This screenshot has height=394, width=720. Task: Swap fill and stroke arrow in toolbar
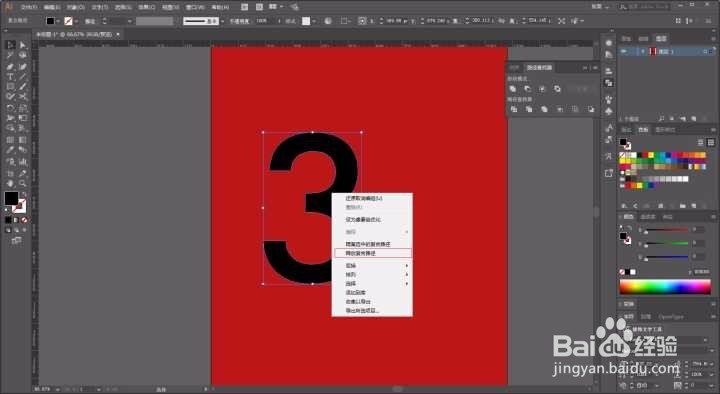tap(24, 194)
